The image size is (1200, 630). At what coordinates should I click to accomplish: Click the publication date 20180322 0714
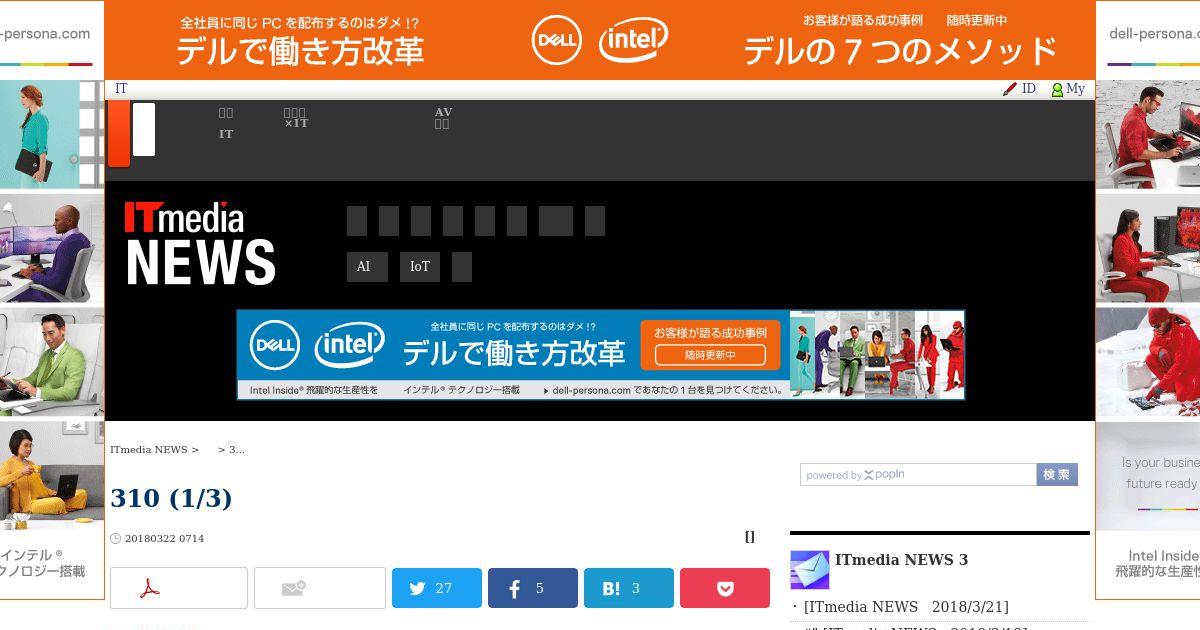coord(164,539)
